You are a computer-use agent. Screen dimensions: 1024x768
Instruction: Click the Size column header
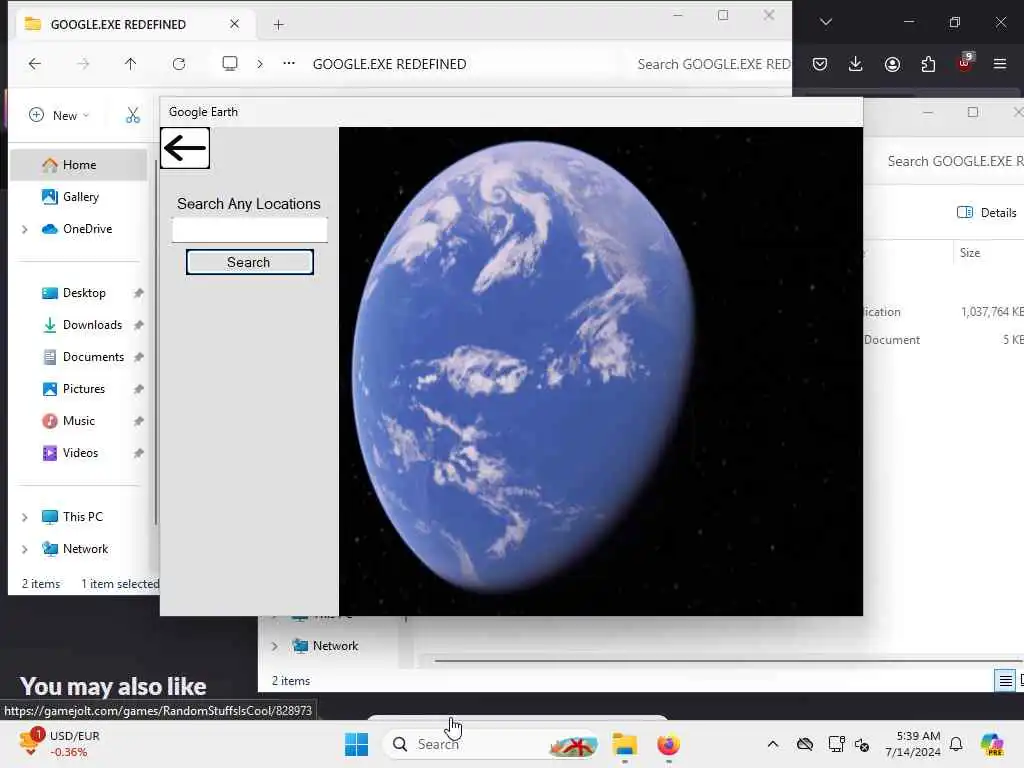click(970, 253)
